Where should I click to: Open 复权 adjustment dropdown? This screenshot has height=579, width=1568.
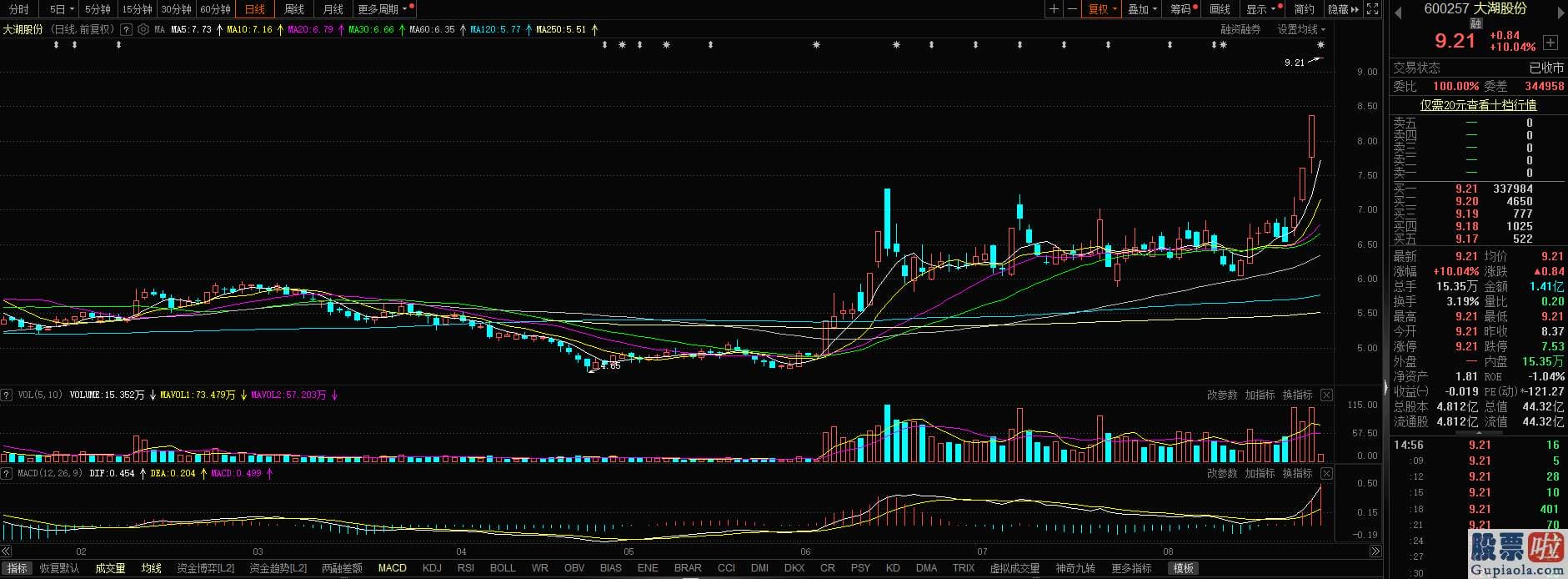(x=1102, y=9)
